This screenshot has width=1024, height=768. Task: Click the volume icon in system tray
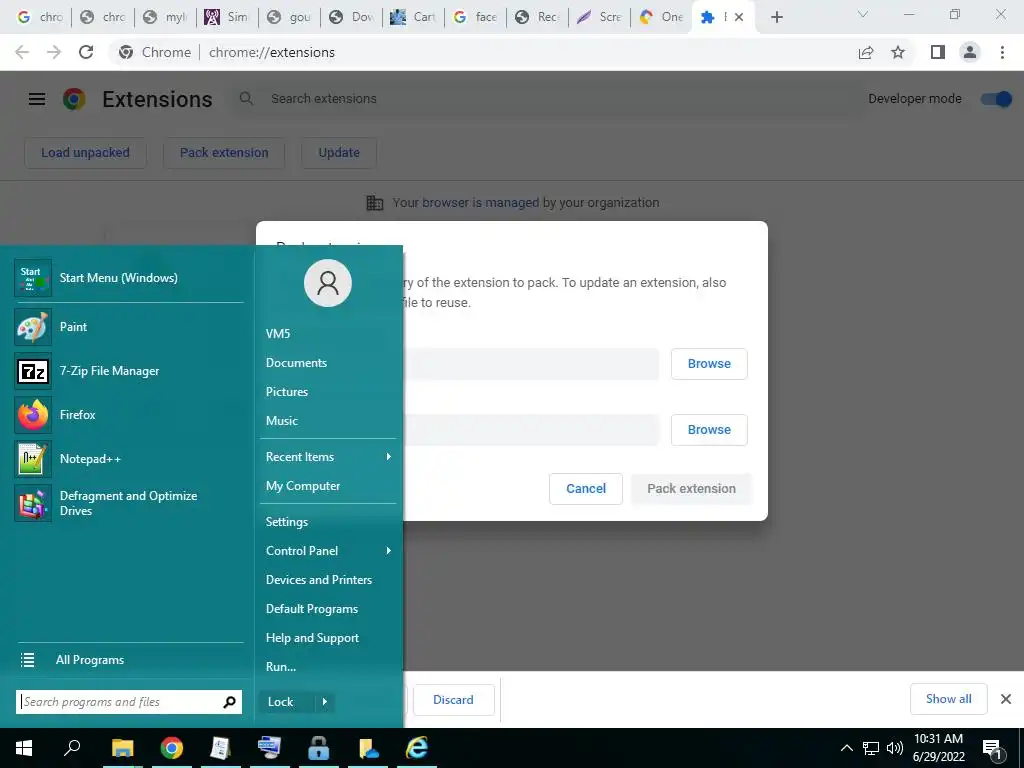click(x=895, y=748)
